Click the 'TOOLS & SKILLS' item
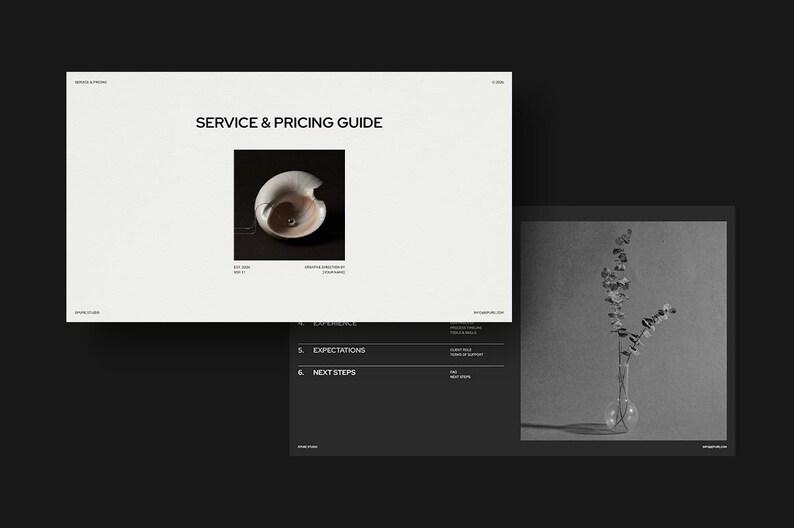The height and width of the screenshot is (528, 794). click(463, 333)
